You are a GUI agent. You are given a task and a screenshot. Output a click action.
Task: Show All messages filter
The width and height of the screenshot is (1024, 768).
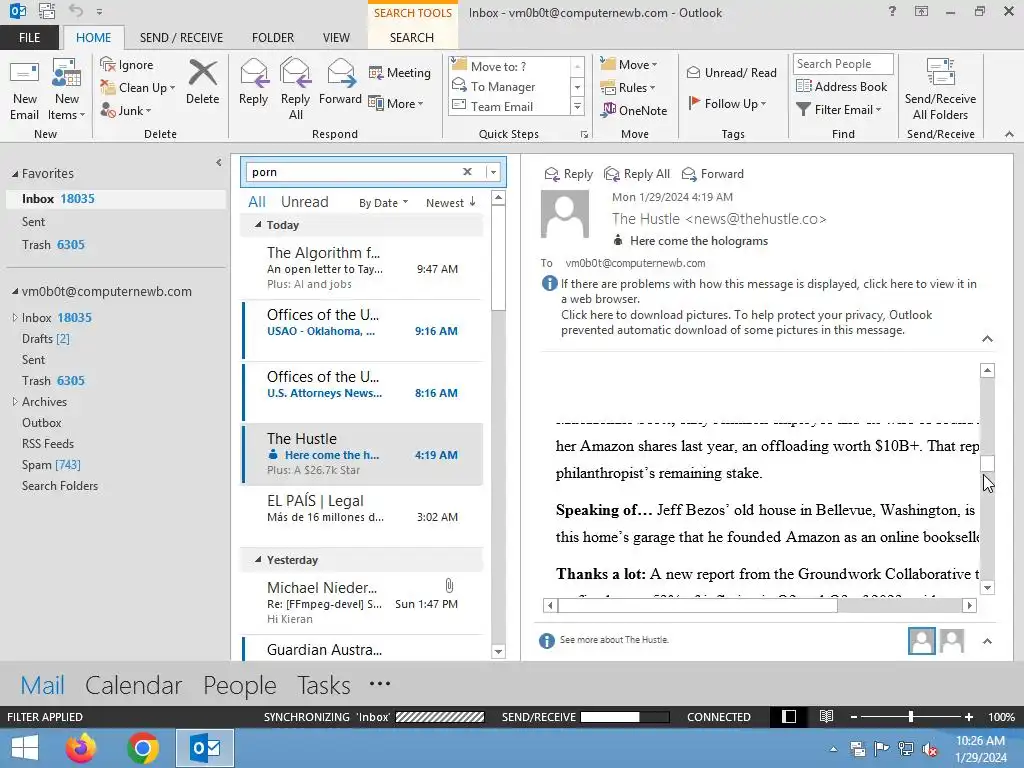click(257, 202)
